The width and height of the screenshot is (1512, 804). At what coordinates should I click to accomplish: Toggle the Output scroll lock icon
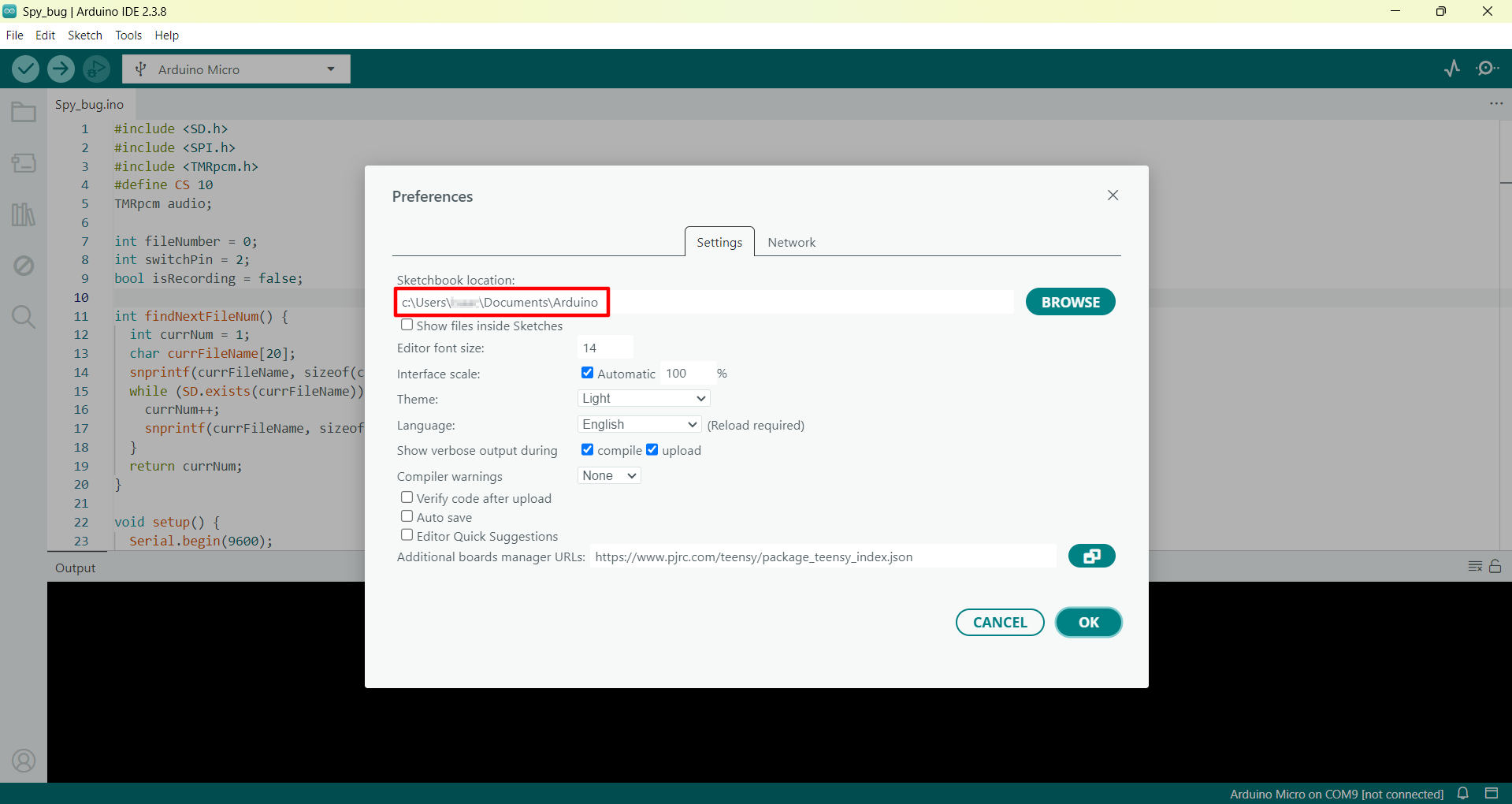(x=1495, y=566)
